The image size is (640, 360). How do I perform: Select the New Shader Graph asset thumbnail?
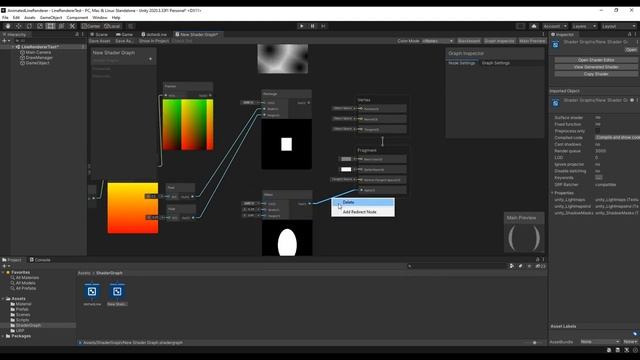pyautogui.click(x=117, y=291)
